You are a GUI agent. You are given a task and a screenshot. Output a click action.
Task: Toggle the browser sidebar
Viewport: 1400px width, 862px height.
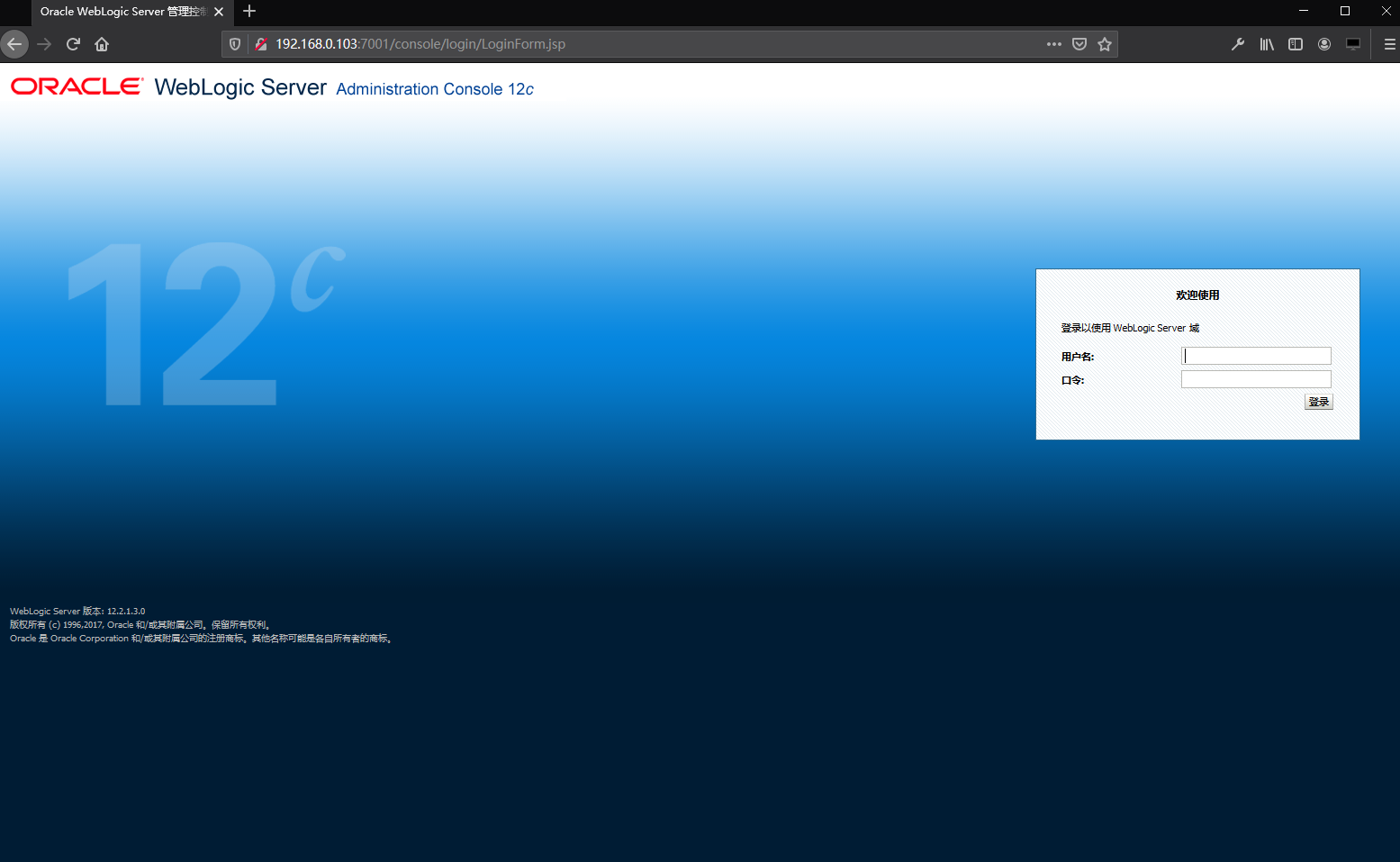[x=1296, y=44]
